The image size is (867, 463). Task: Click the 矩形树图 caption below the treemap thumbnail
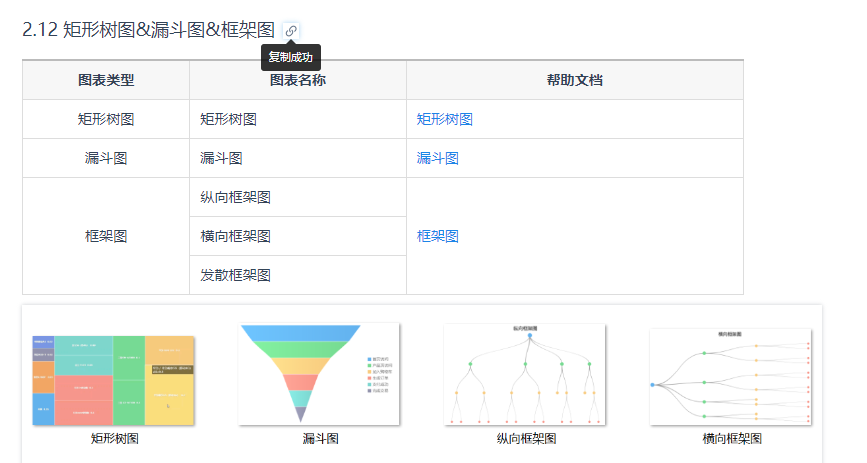click(x=114, y=438)
